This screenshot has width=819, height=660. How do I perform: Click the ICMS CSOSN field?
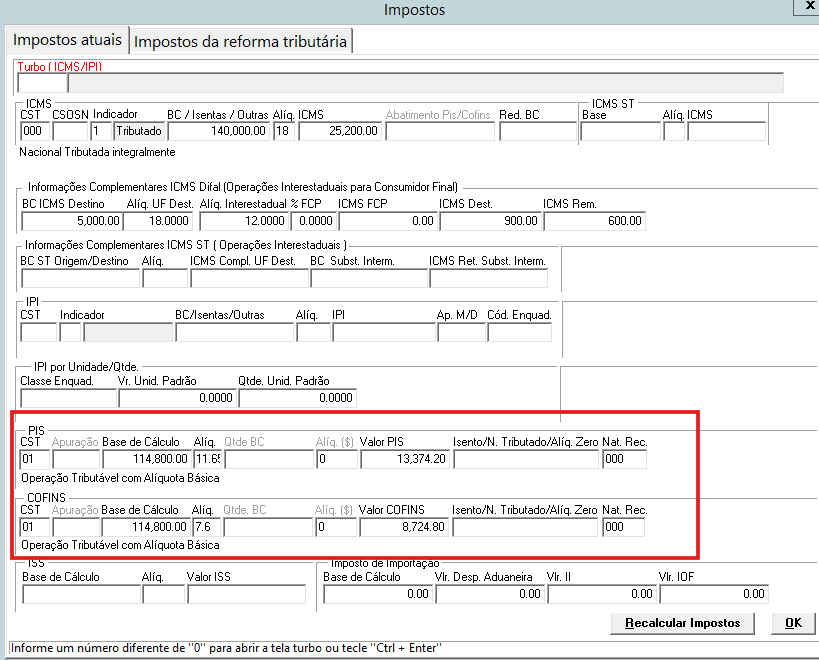[70, 131]
